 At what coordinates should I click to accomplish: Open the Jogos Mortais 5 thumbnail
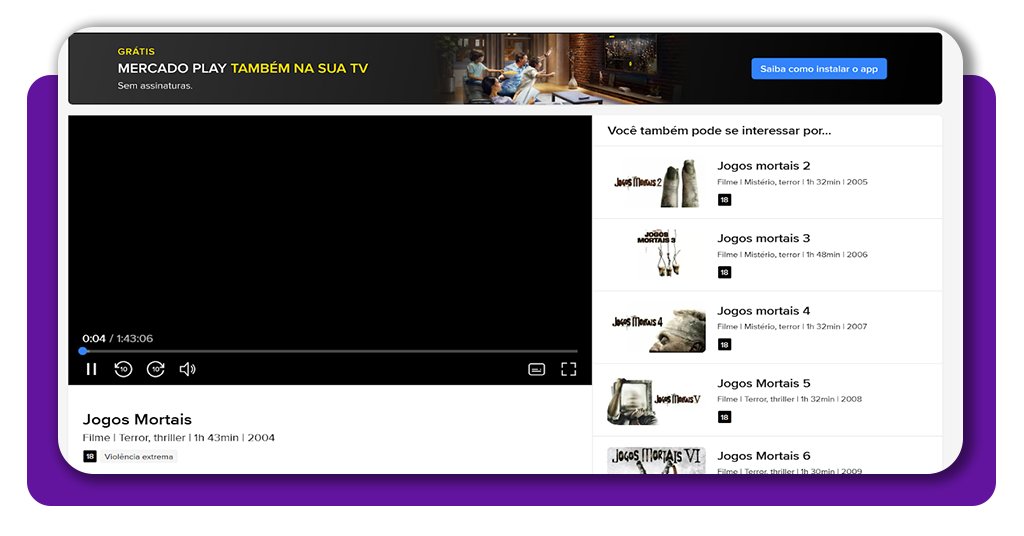[656, 400]
